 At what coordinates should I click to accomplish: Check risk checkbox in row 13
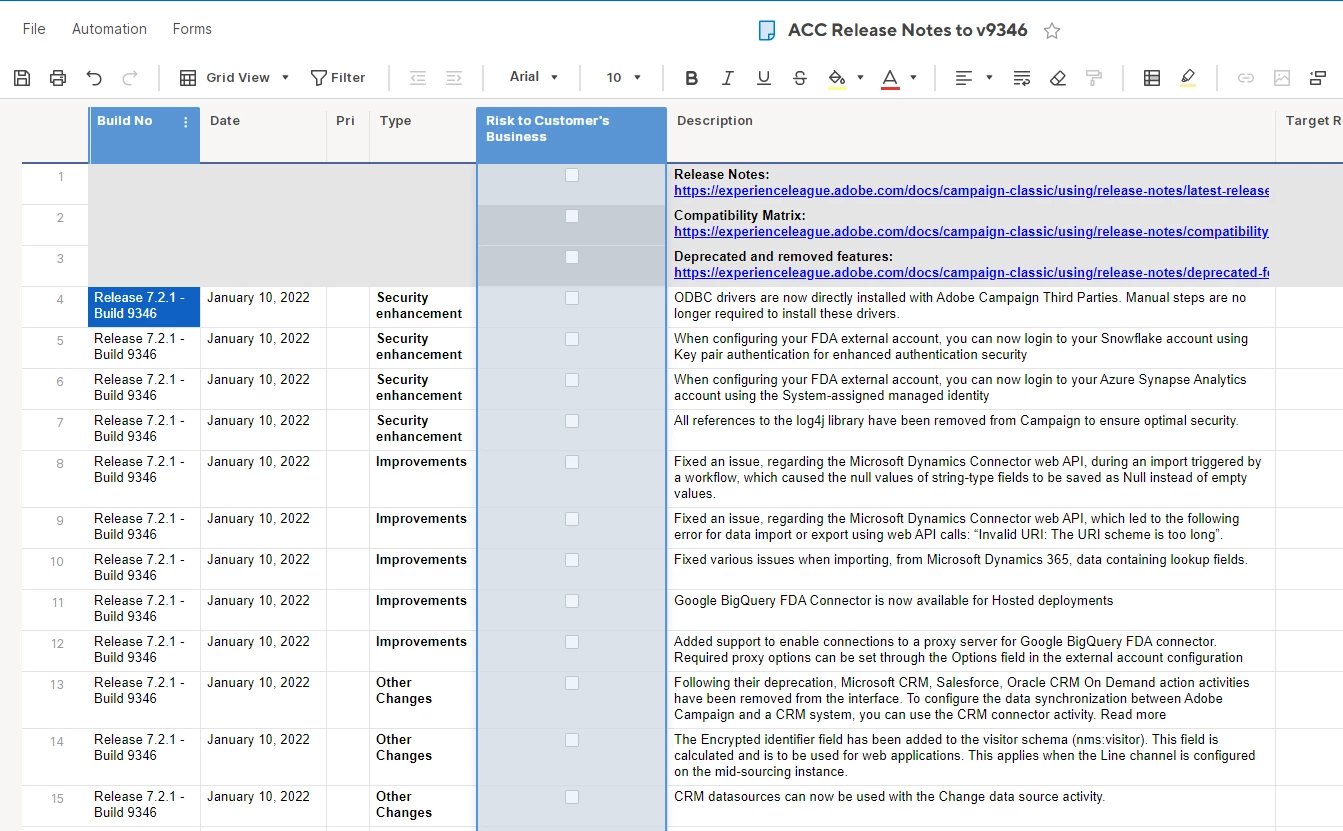572,683
